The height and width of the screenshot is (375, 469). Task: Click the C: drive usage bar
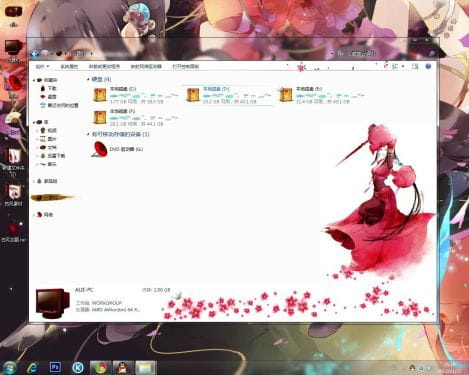coord(144,96)
